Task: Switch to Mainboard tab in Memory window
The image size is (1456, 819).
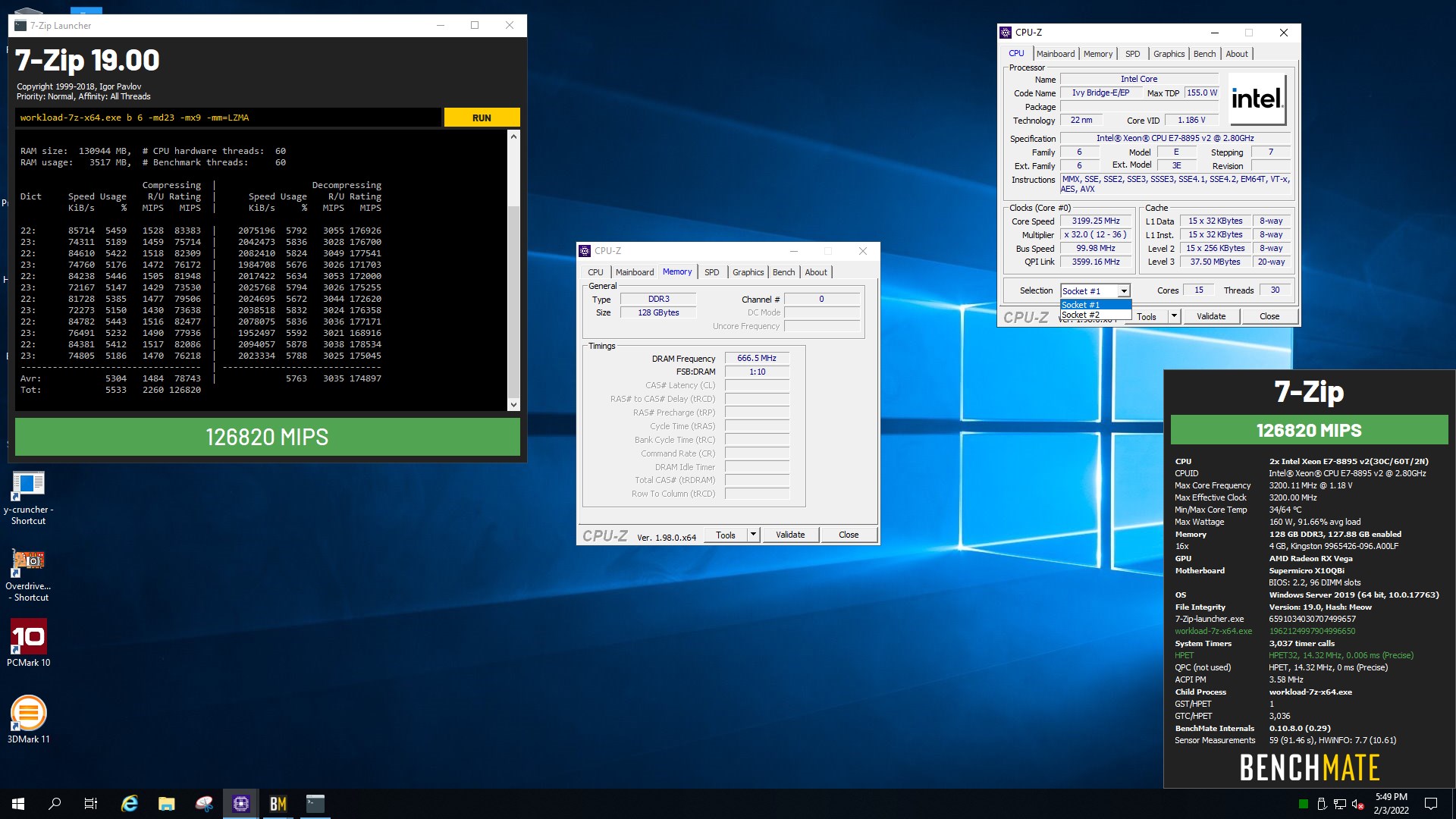Action: pyautogui.click(x=635, y=272)
